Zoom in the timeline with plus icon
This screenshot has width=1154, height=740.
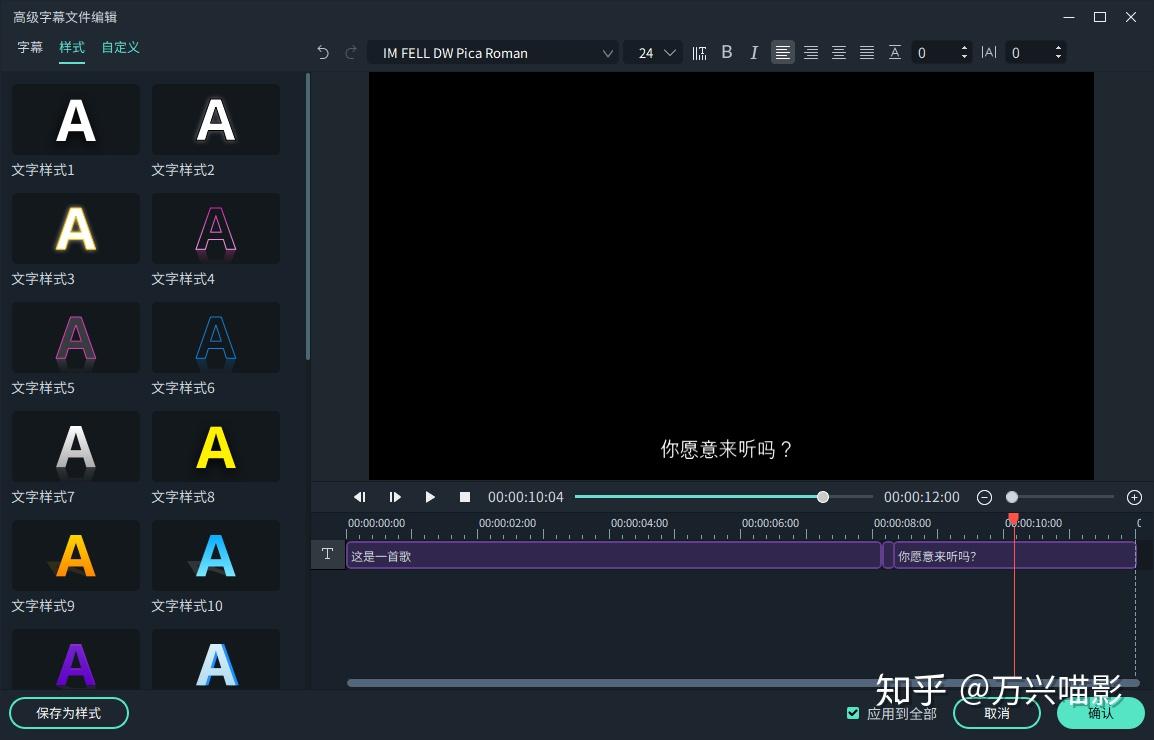(1134, 498)
